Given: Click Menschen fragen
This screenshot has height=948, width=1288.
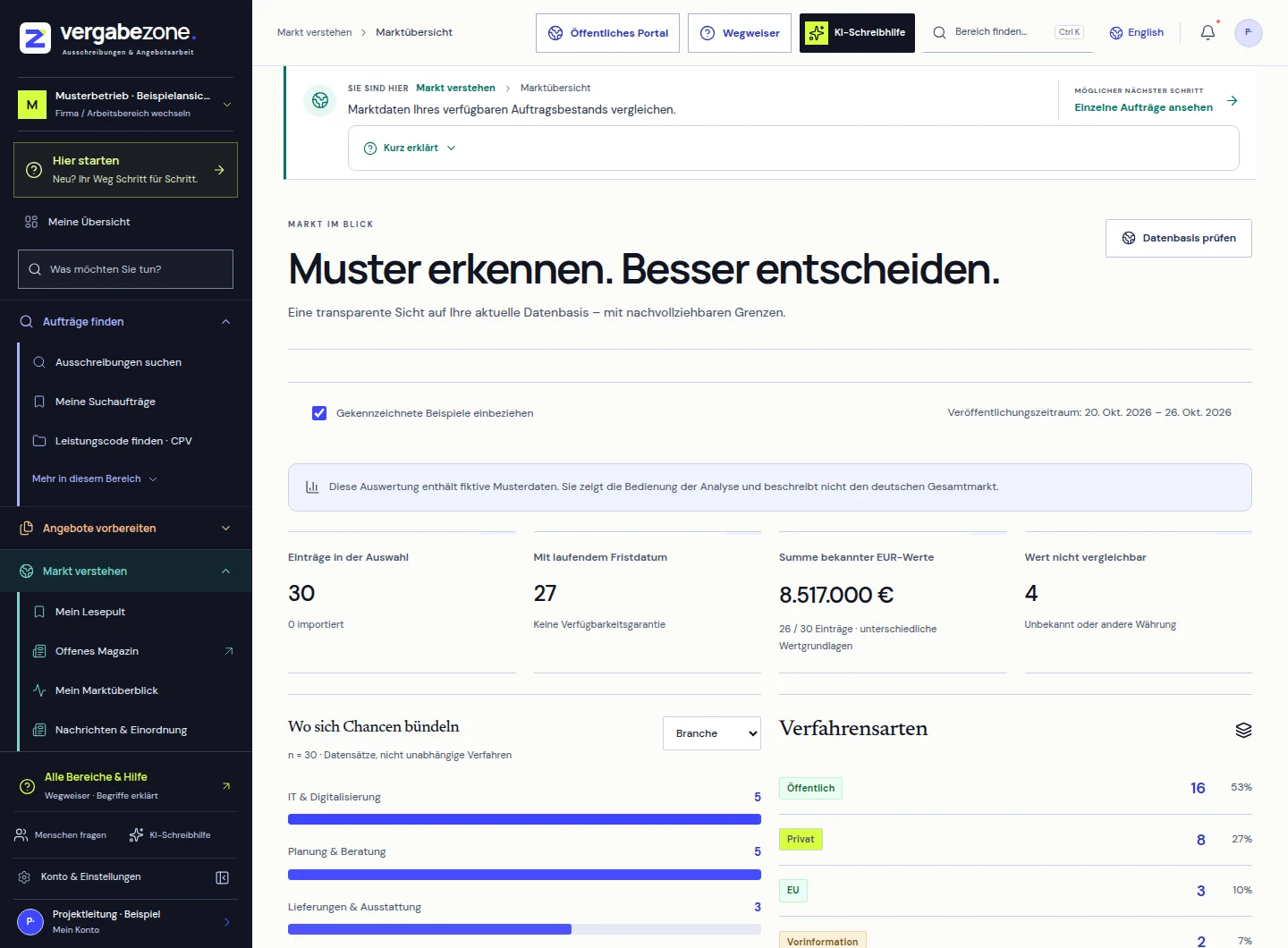Looking at the screenshot, I should pos(61,834).
